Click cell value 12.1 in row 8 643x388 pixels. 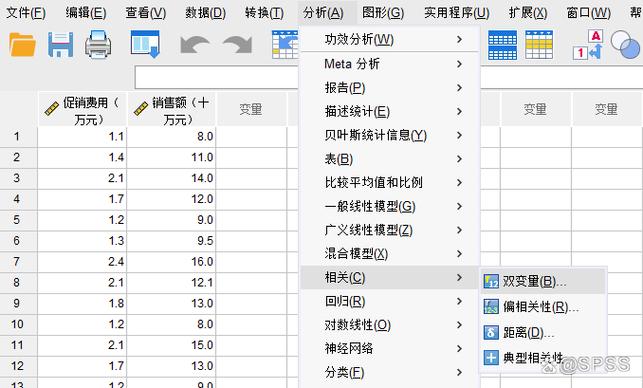[171, 283]
